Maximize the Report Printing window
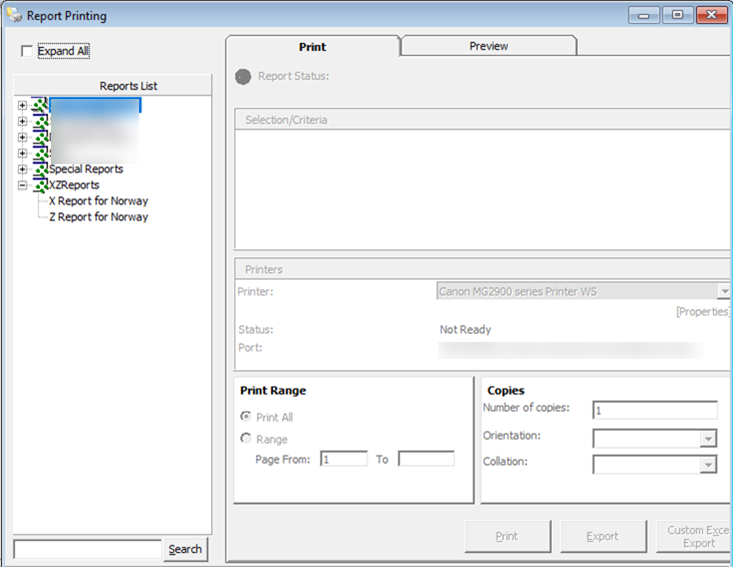This screenshot has width=733, height=567. [x=677, y=15]
